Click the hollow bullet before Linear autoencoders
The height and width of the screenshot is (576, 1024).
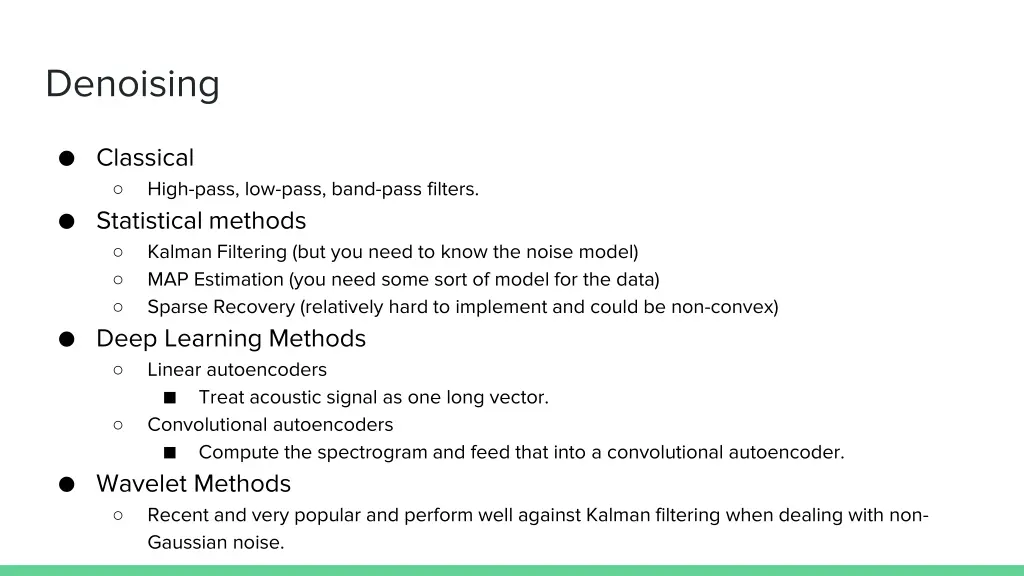click(118, 370)
